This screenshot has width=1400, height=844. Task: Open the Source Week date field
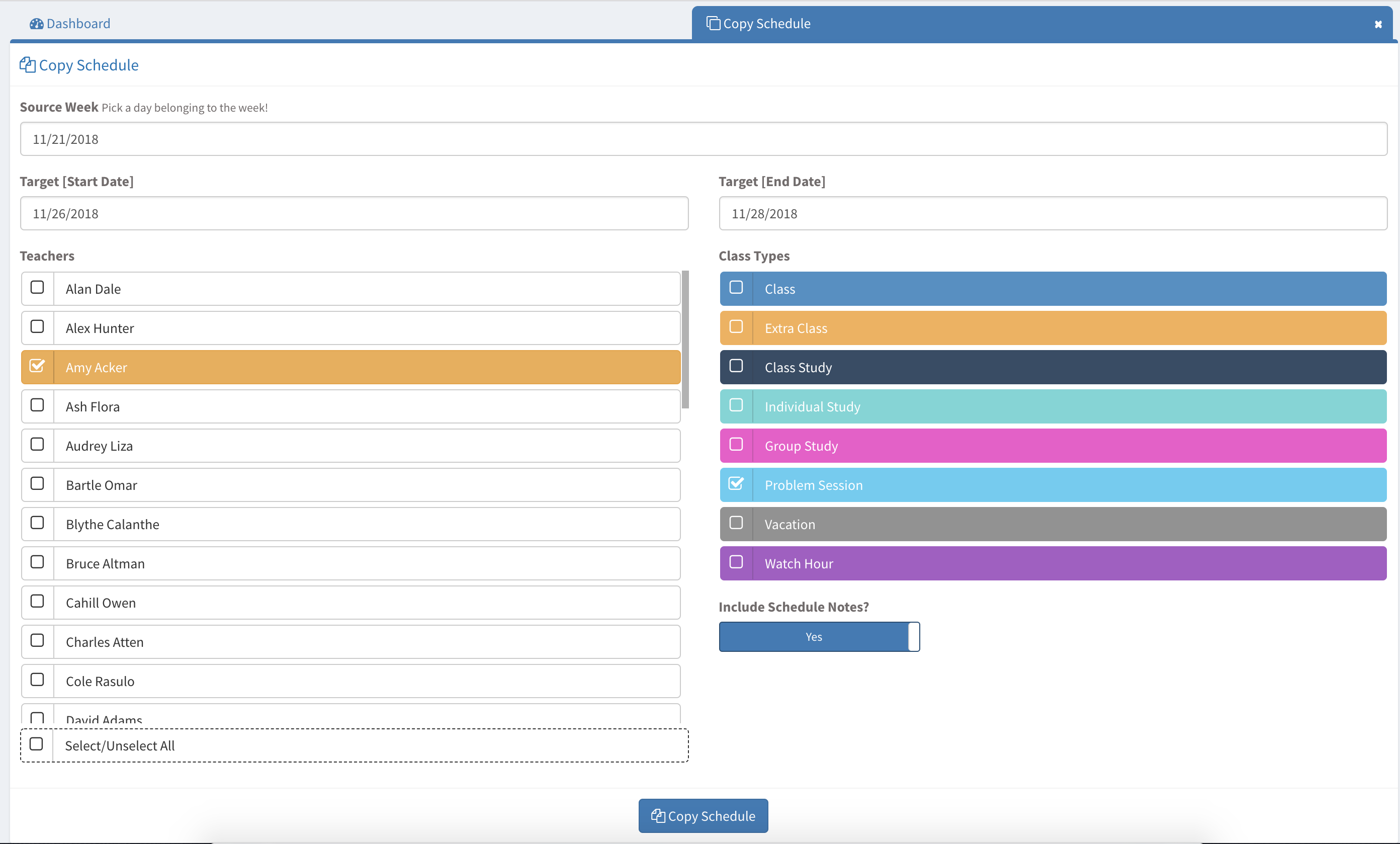(x=703, y=139)
